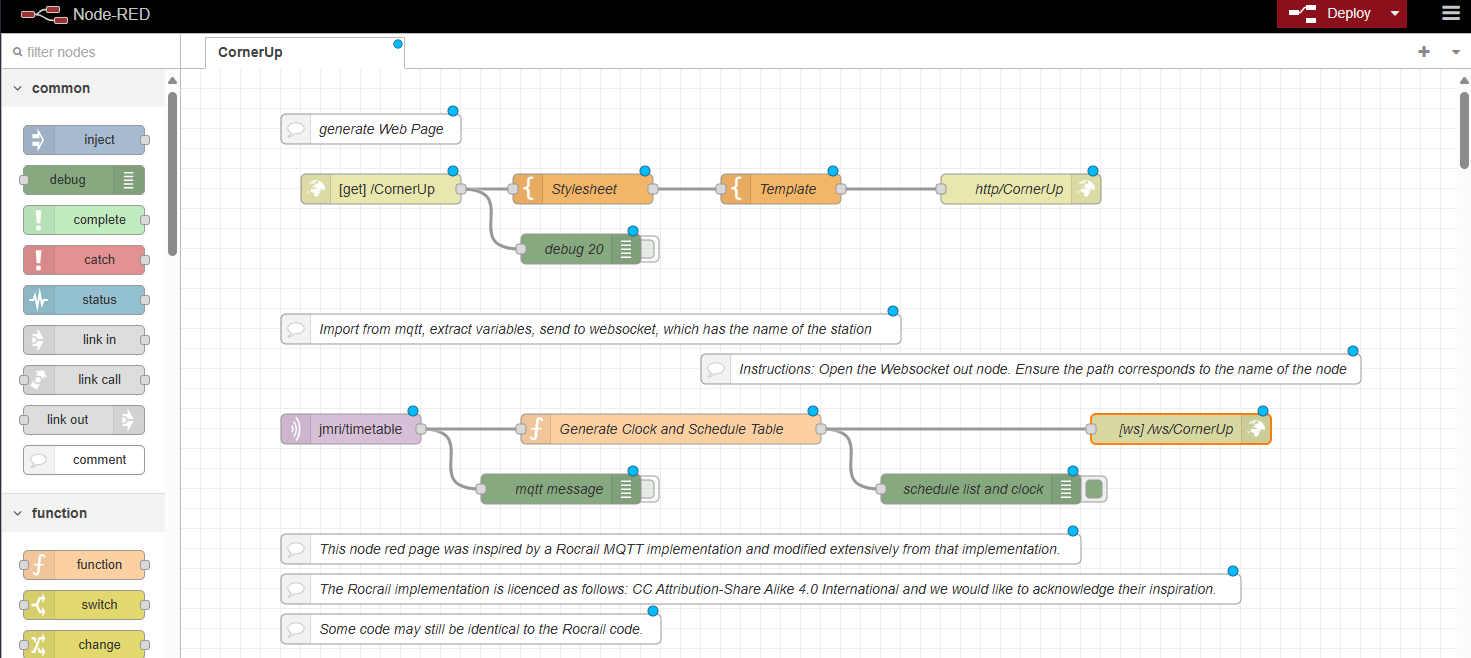Image resolution: width=1471 pixels, height=658 pixels.
Task: Open the Deploy options dropdown arrow
Action: click(x=1395, y=14)
